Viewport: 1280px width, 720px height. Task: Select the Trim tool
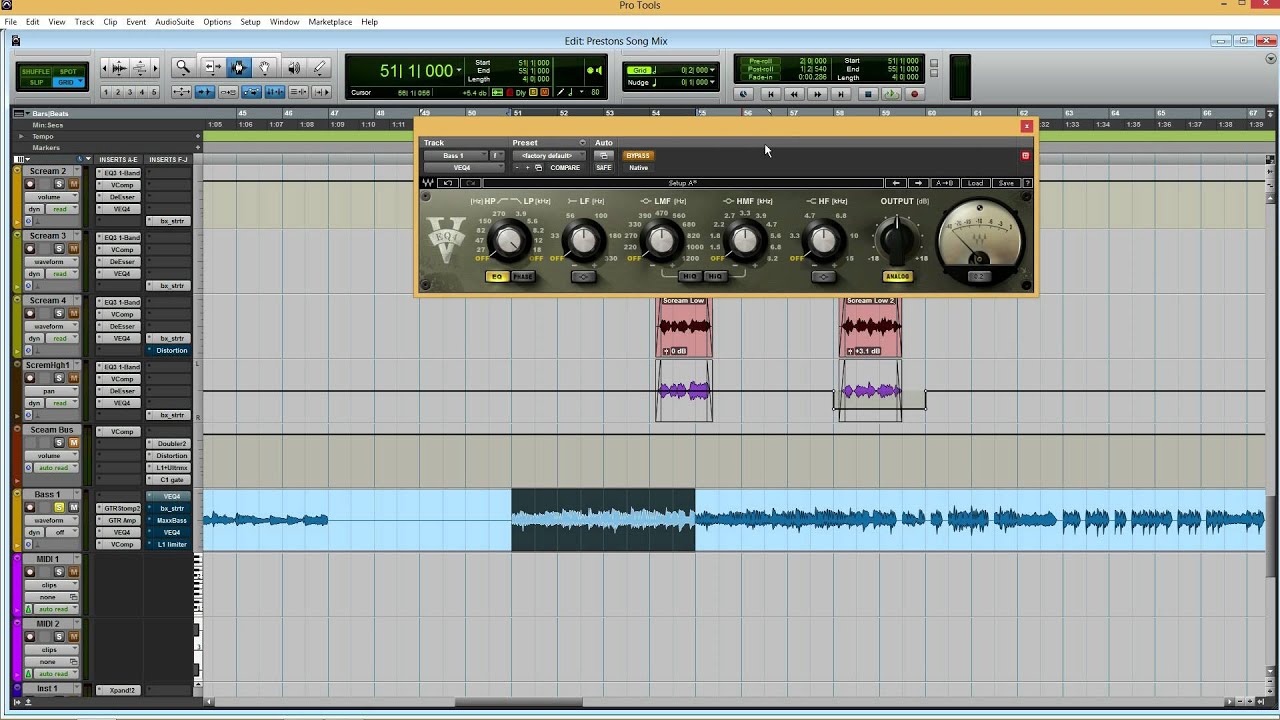point(212,68)
